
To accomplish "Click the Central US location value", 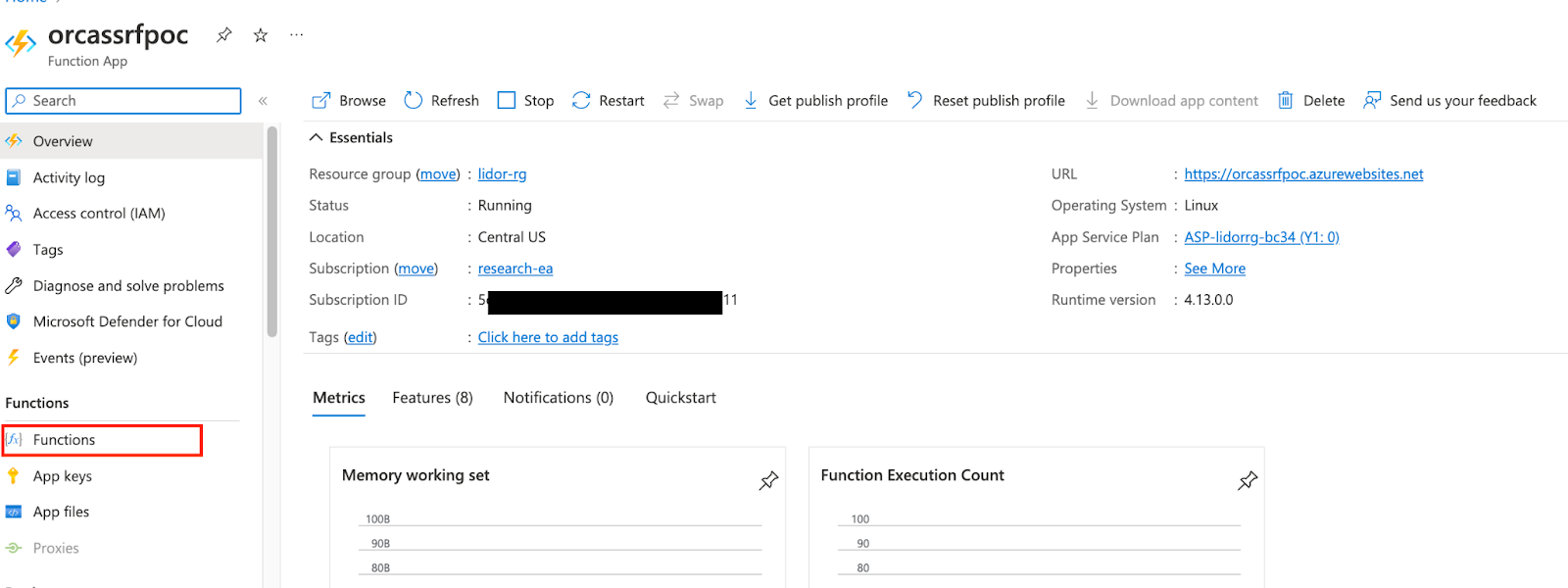I will 512,237.
